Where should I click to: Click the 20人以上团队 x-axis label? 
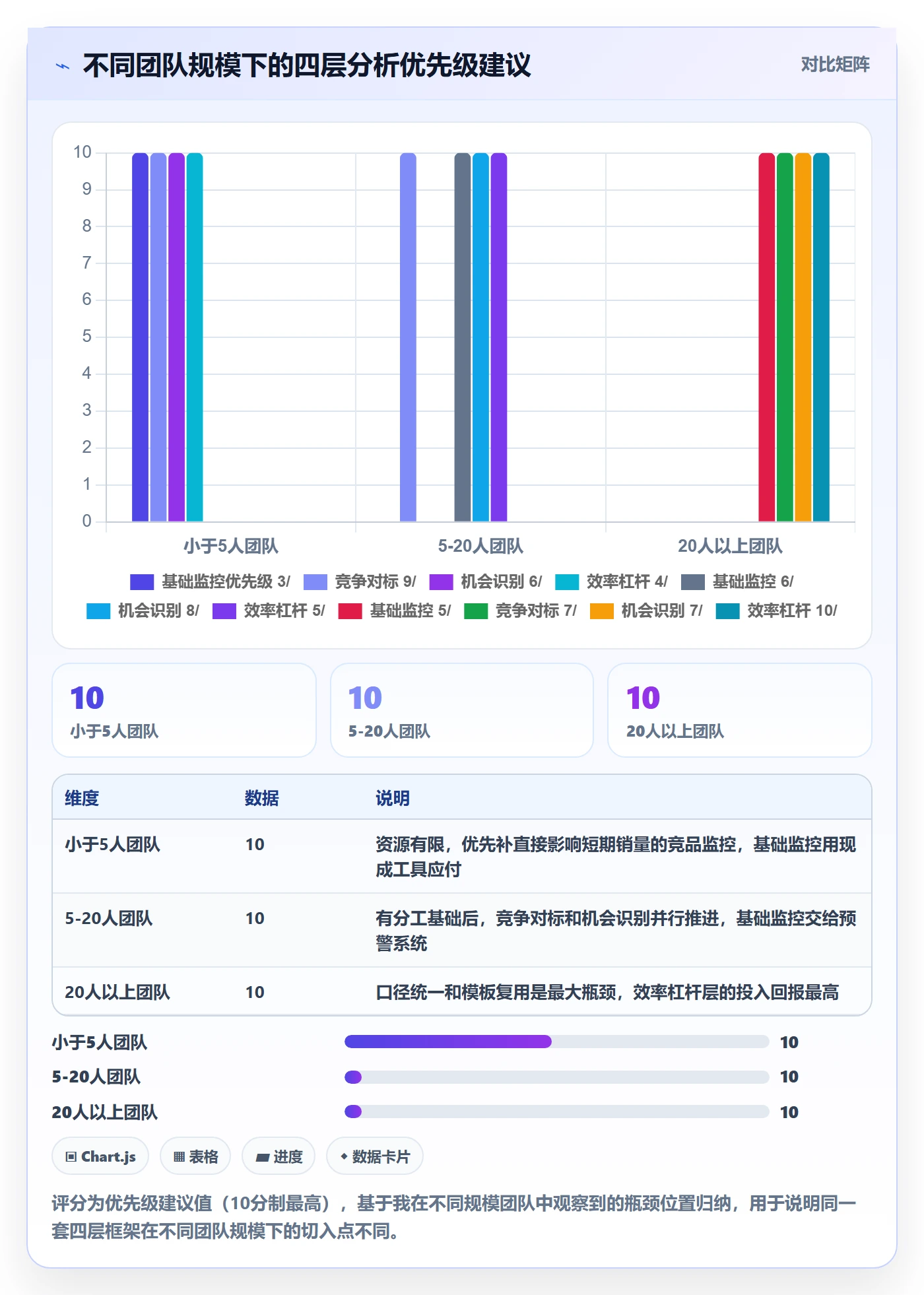click(x=730, y=546)
